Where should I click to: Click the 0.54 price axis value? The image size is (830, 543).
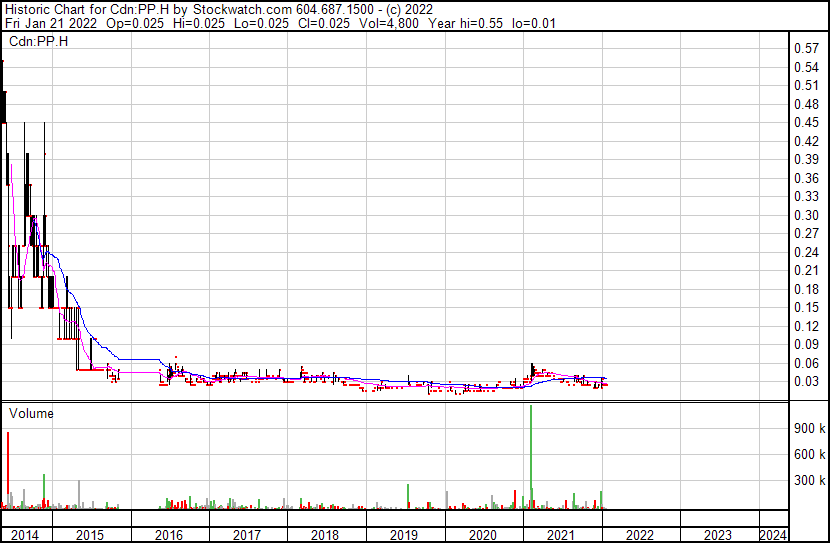tap(807, 67)
